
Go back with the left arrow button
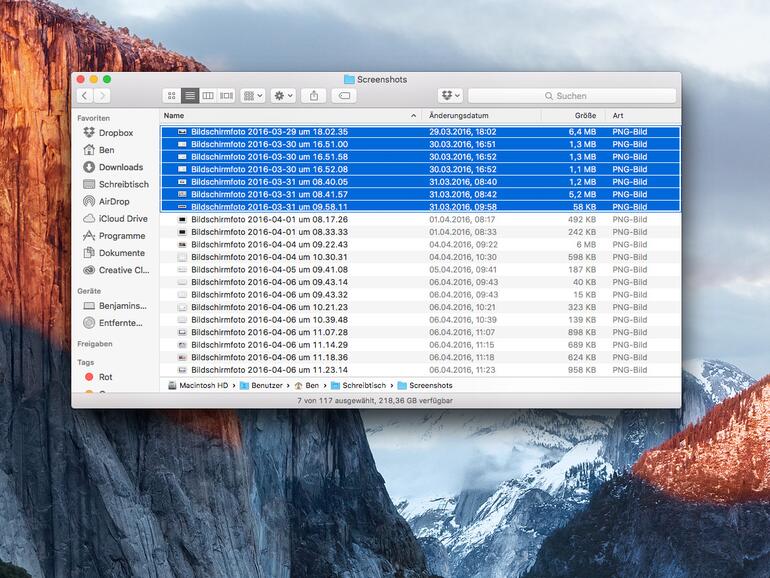pyautogui.click(x=85, y=96)
